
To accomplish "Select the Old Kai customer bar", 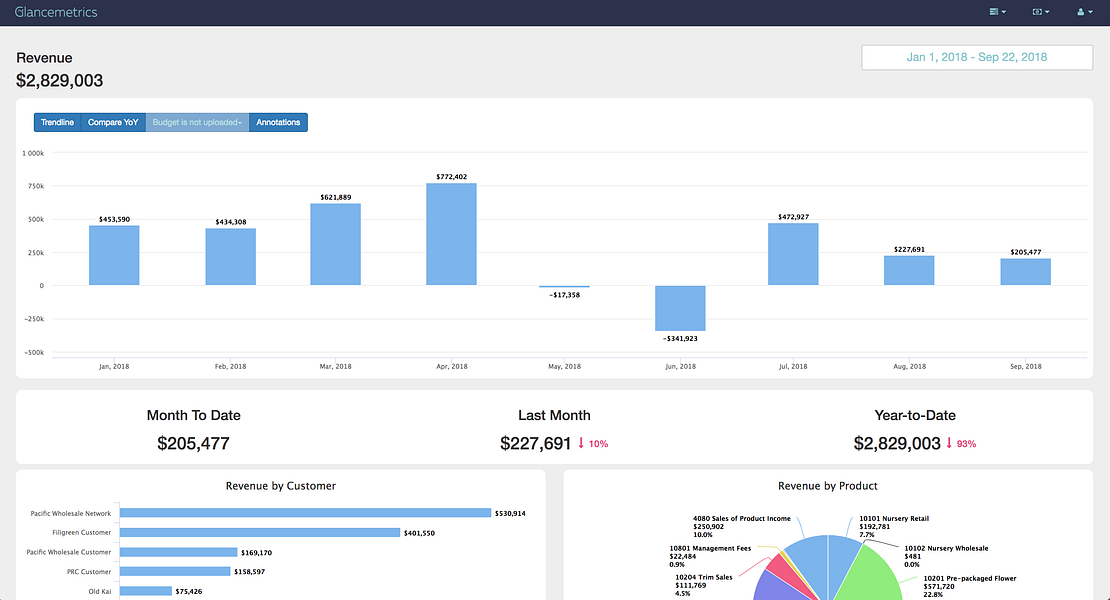I will coord(146,591).
